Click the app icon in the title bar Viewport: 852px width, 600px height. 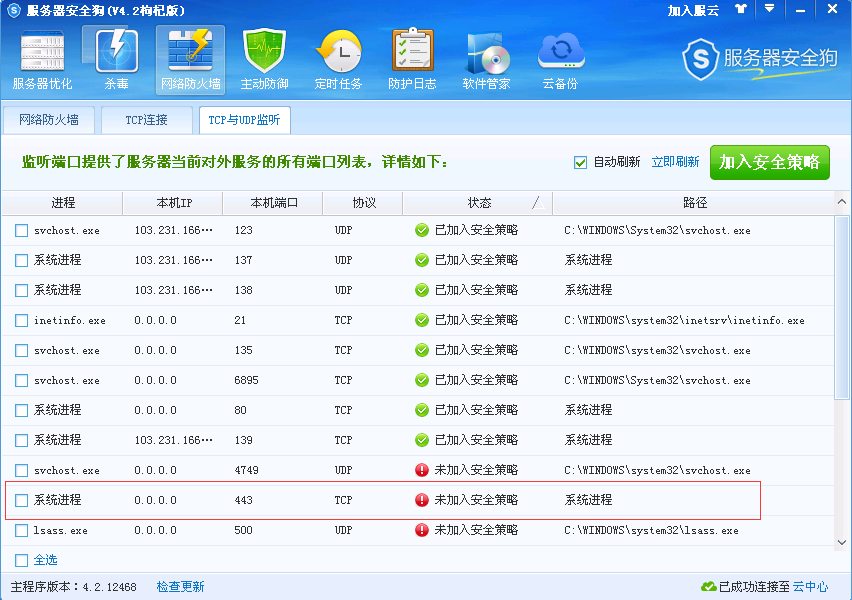click(x=14, y=10)
